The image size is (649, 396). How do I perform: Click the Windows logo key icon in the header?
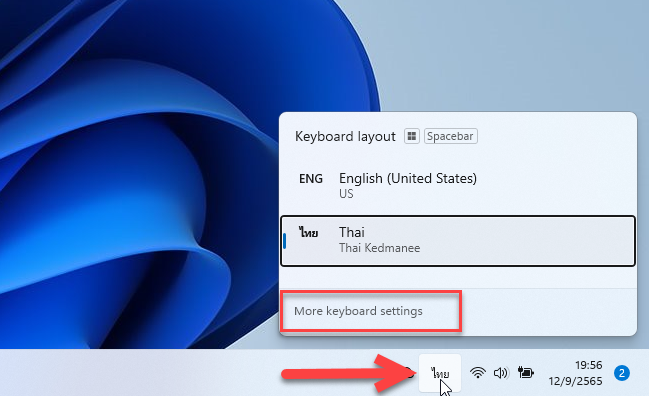(411, 136)
